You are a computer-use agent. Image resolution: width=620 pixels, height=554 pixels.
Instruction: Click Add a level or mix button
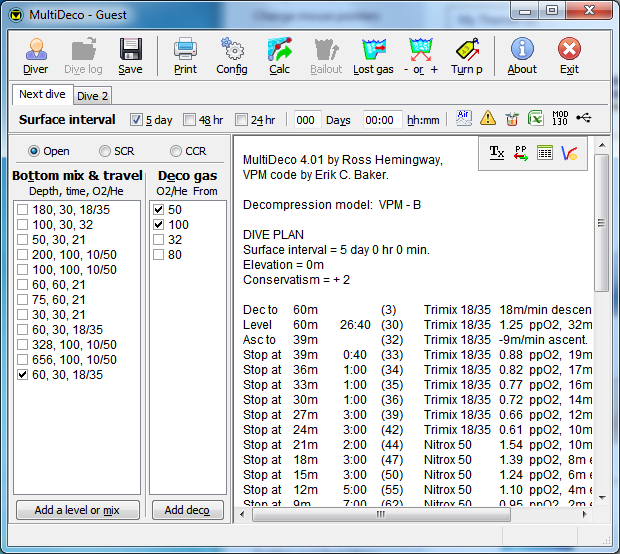78,510
